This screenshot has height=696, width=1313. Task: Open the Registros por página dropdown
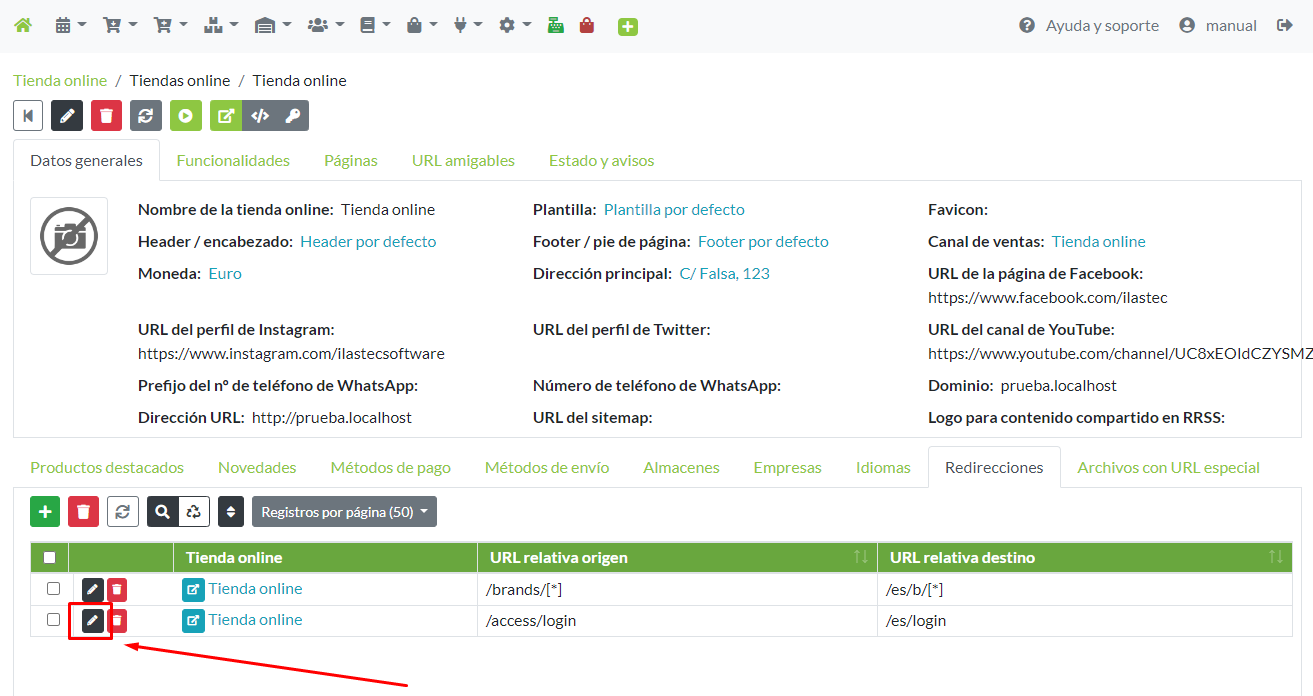344,511
